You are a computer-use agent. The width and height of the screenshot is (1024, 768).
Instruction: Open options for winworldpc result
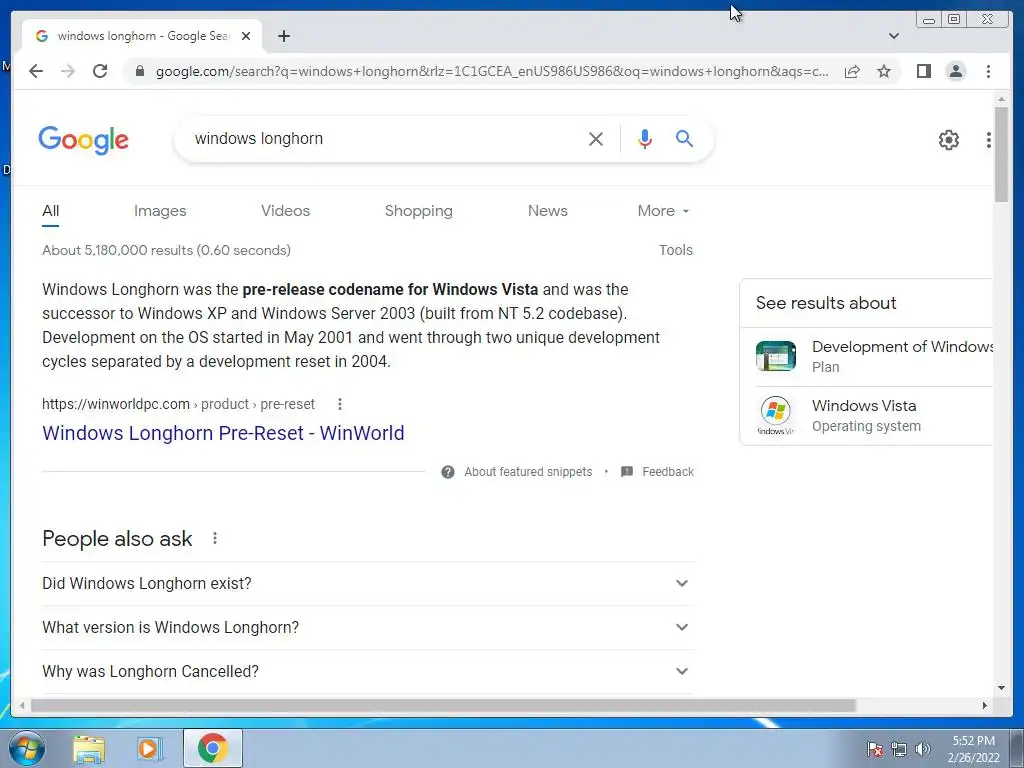click(340, 404)
